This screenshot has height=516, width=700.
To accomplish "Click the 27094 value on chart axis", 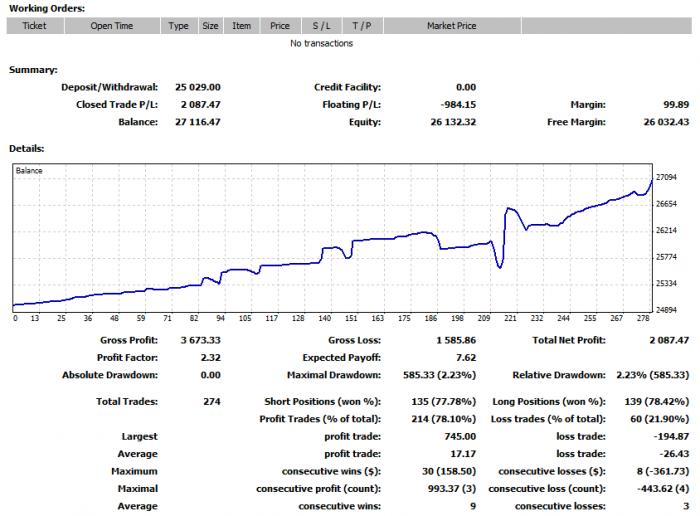I will (x=666, y=177).
